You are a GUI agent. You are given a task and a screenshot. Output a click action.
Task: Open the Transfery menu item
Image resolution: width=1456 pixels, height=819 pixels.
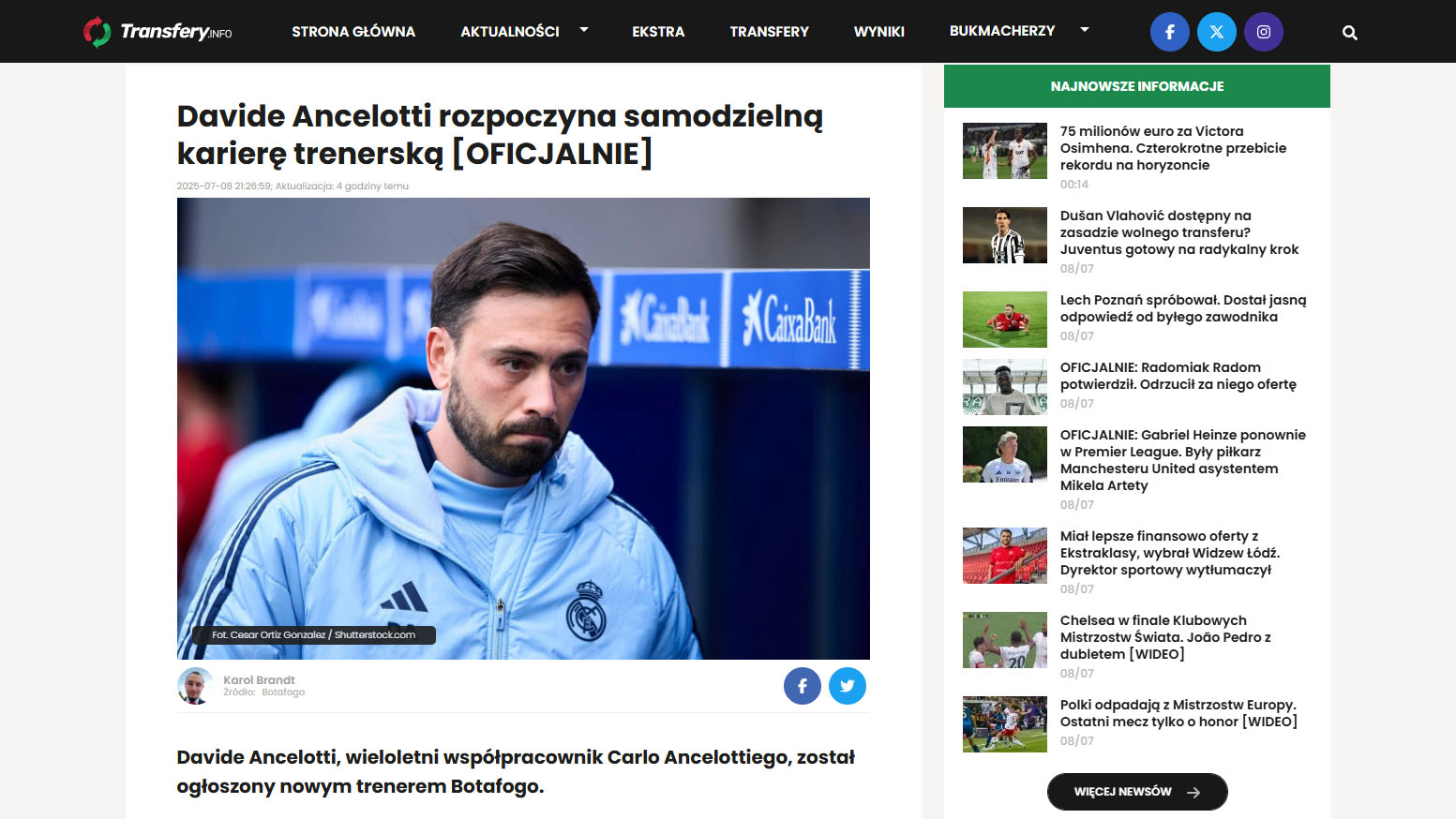coord(769,32)
